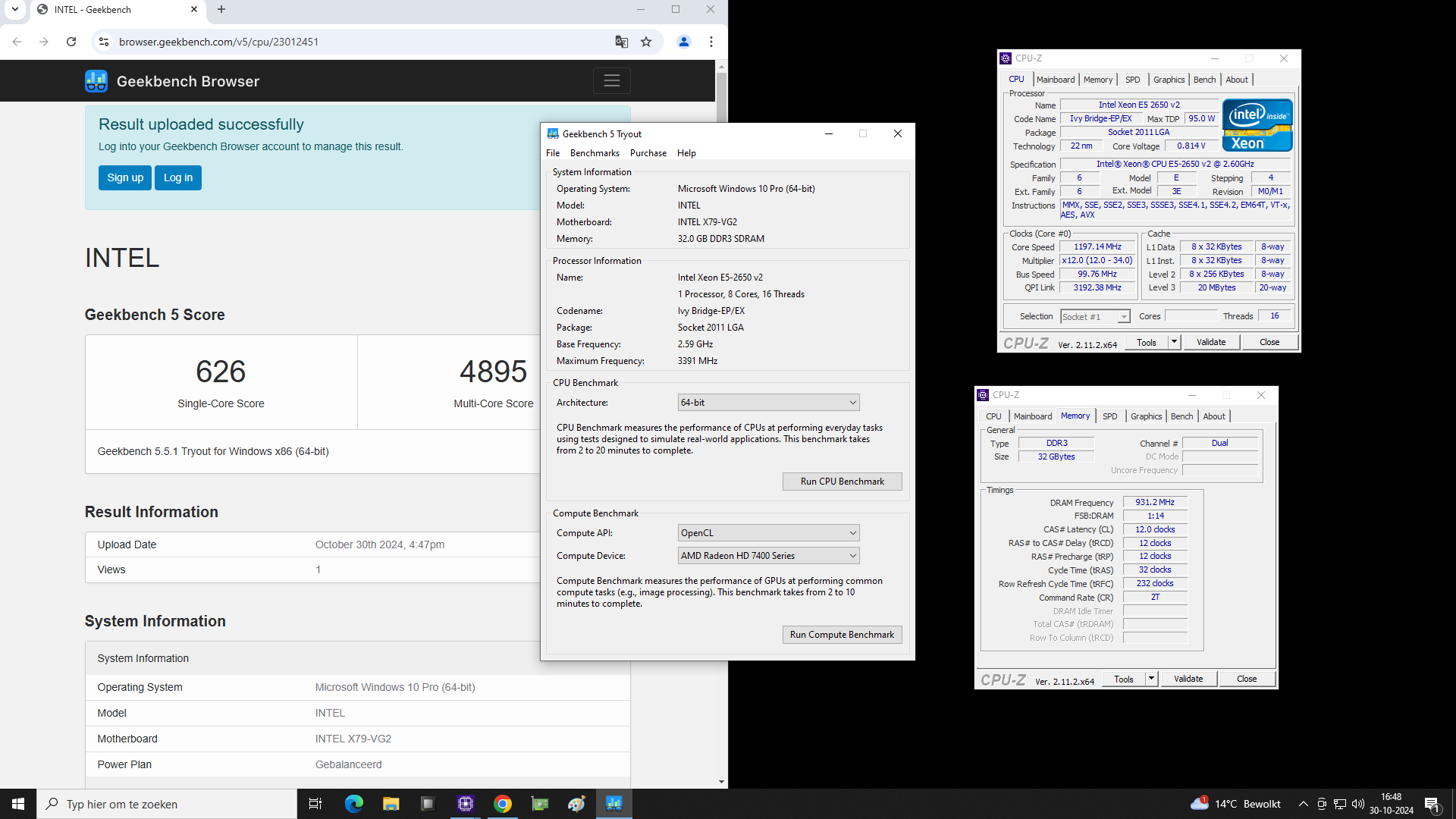Open the green circuit board taskbar app

pos(540,804)
